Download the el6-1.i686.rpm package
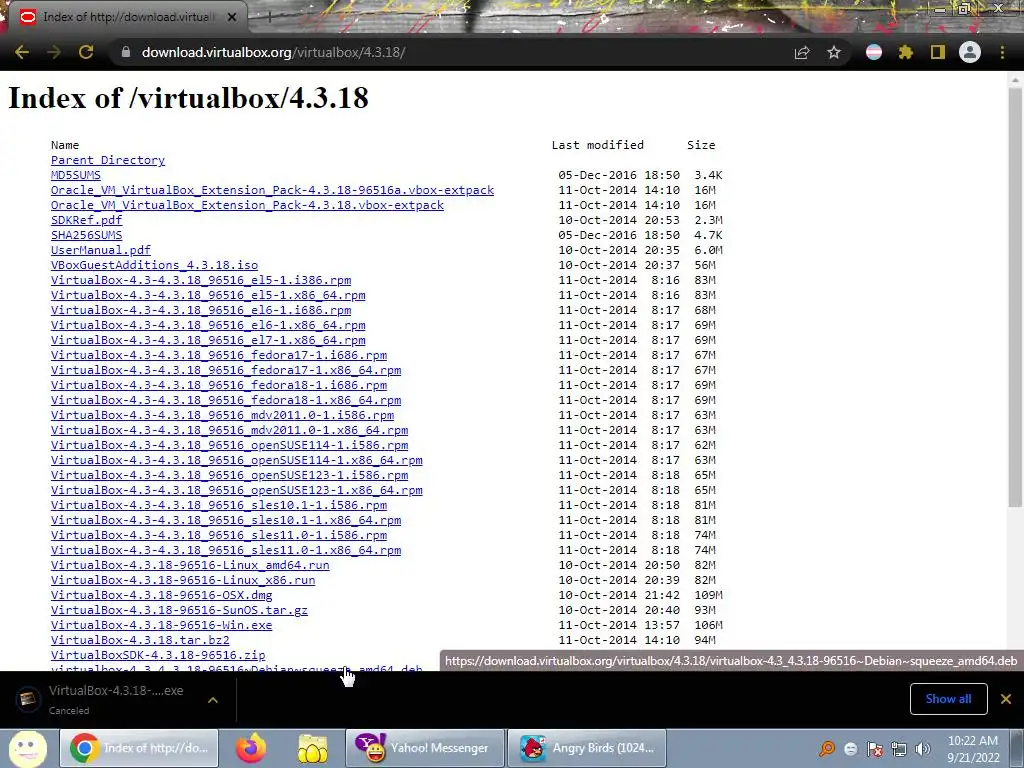The height and width of the screenshot is (768, 1024). click(201, 310)
